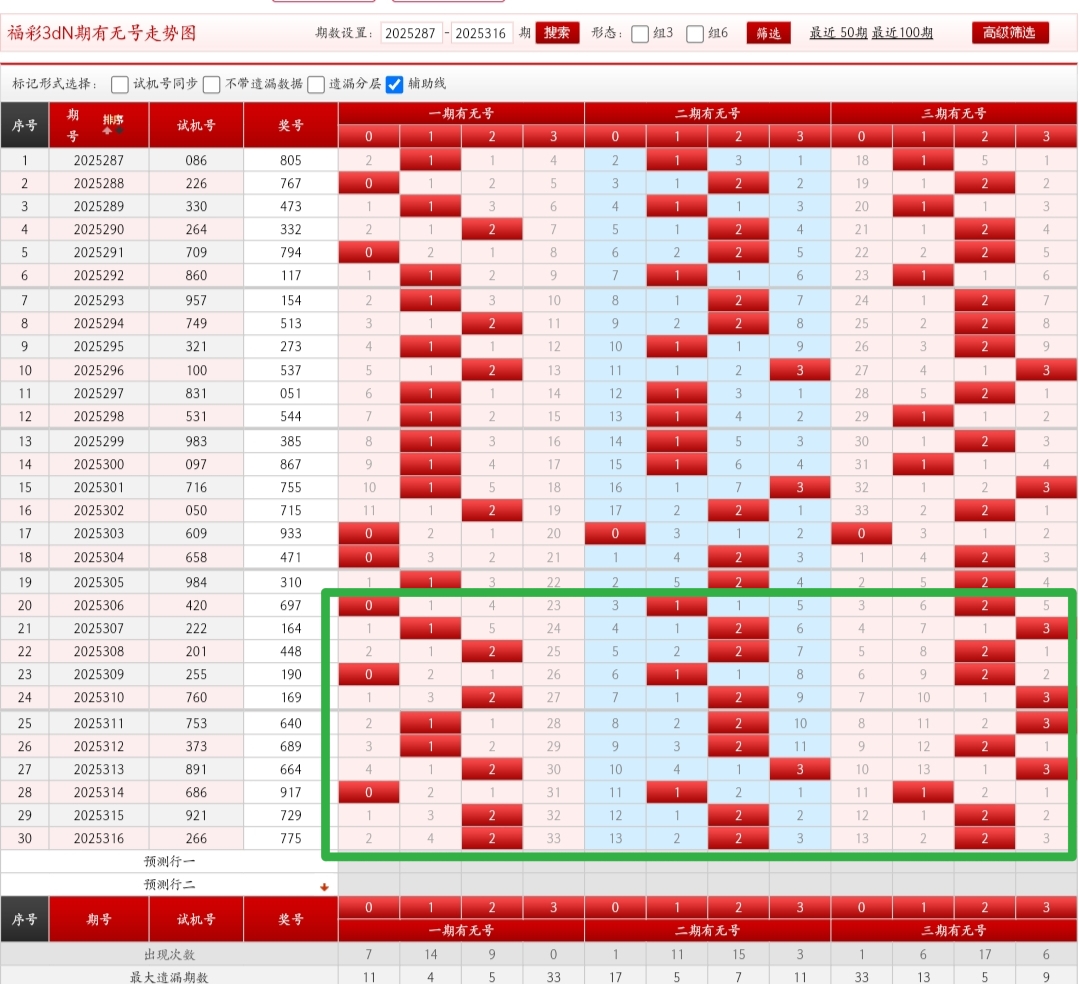Toggle the 遗漏分层 checkbox
Viewport: 1080px width, 984px height.
click(316, 85)
